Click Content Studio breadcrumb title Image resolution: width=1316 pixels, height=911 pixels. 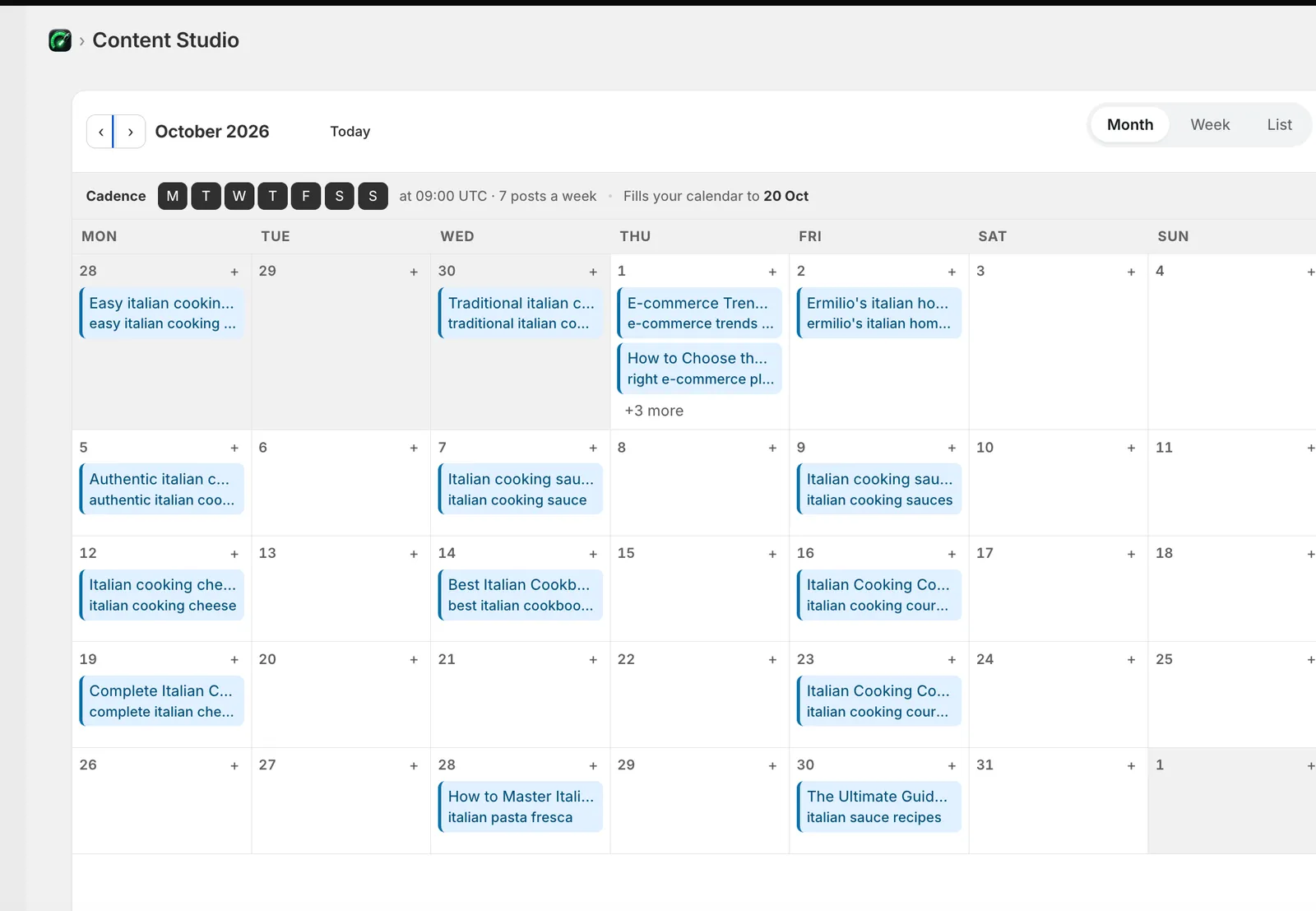[x=165, y=40]
